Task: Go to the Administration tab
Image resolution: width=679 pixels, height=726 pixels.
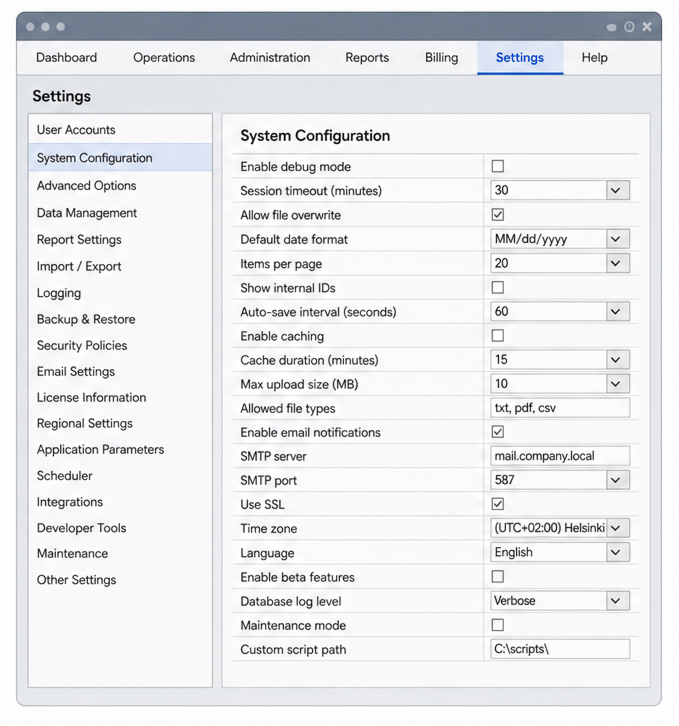Action: [x=270, y=57]
